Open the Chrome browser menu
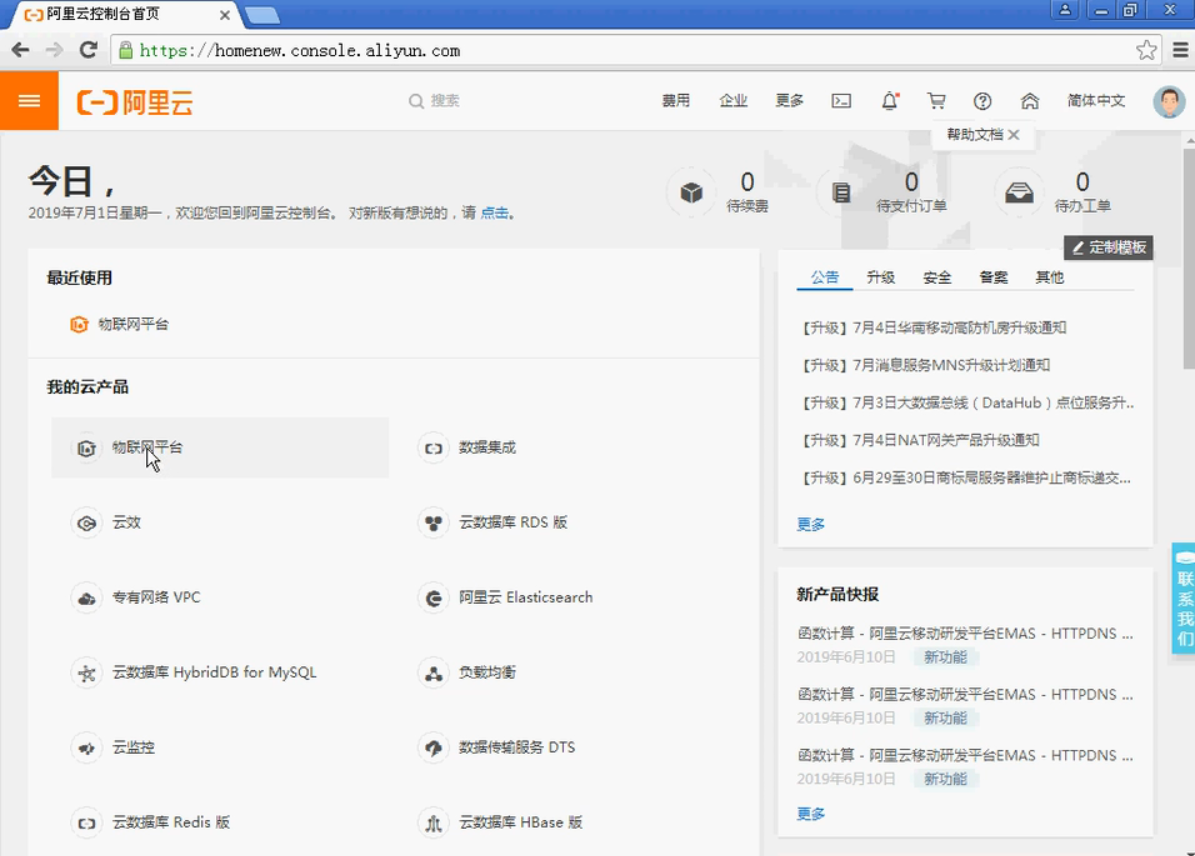 pyautogui.click(x=1180, y=50)
